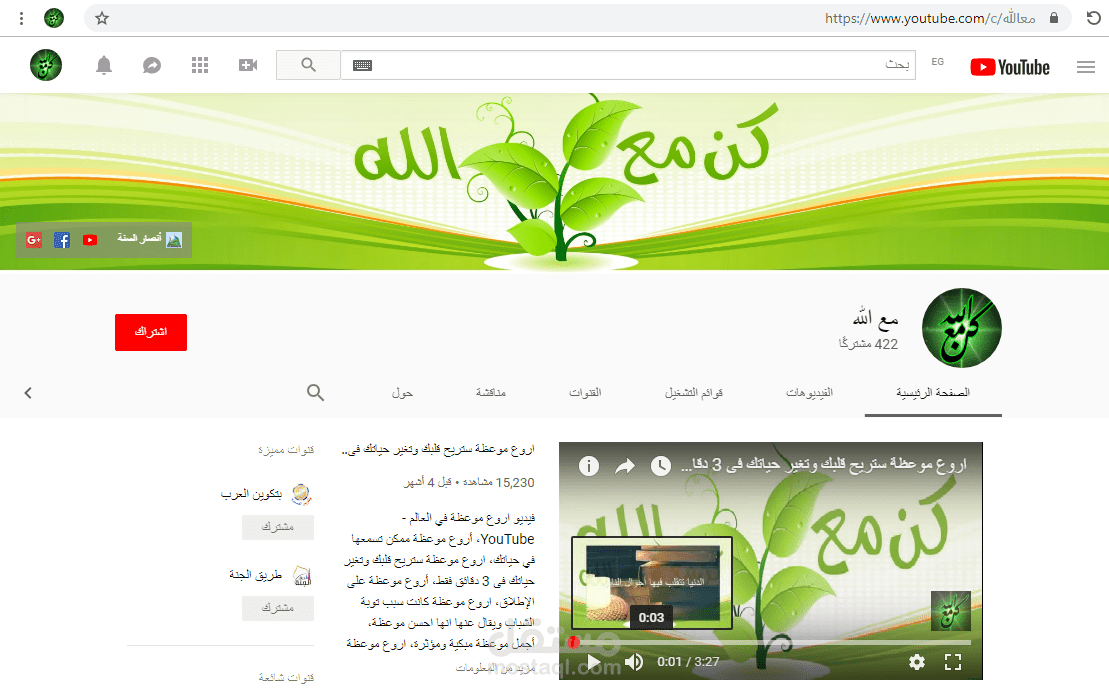
Task: Mute the video with the volume icon
Action: [x=633, y=661]
